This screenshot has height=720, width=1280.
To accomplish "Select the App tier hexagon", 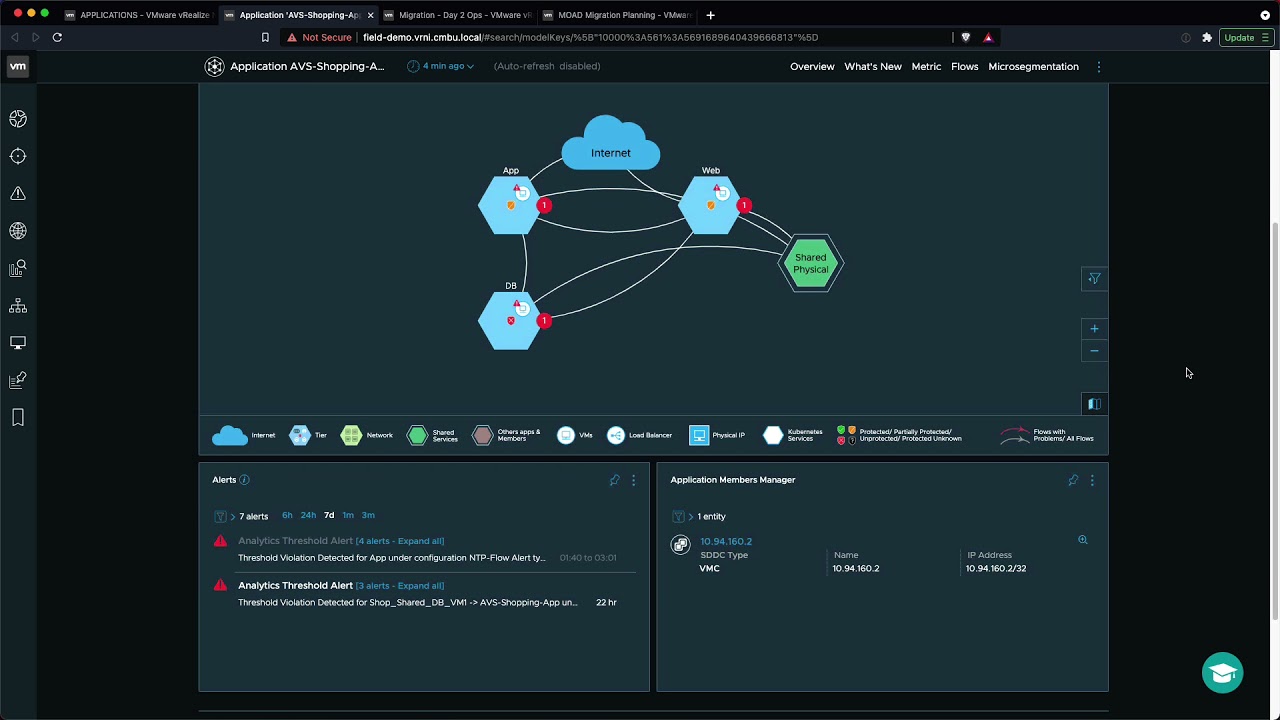I will coord(510,205).
